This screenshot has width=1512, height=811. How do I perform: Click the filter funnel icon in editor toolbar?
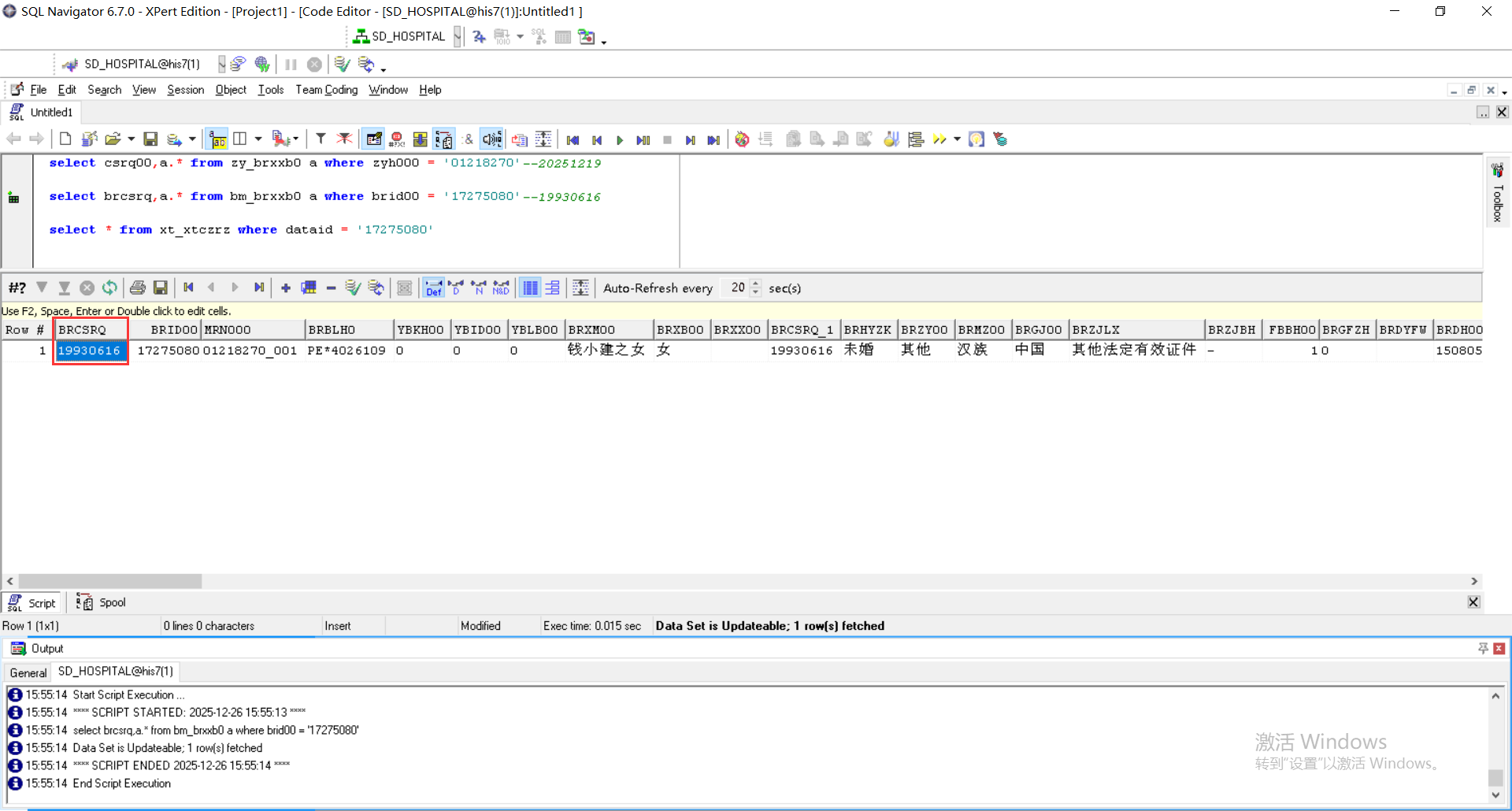coord(321,139)
